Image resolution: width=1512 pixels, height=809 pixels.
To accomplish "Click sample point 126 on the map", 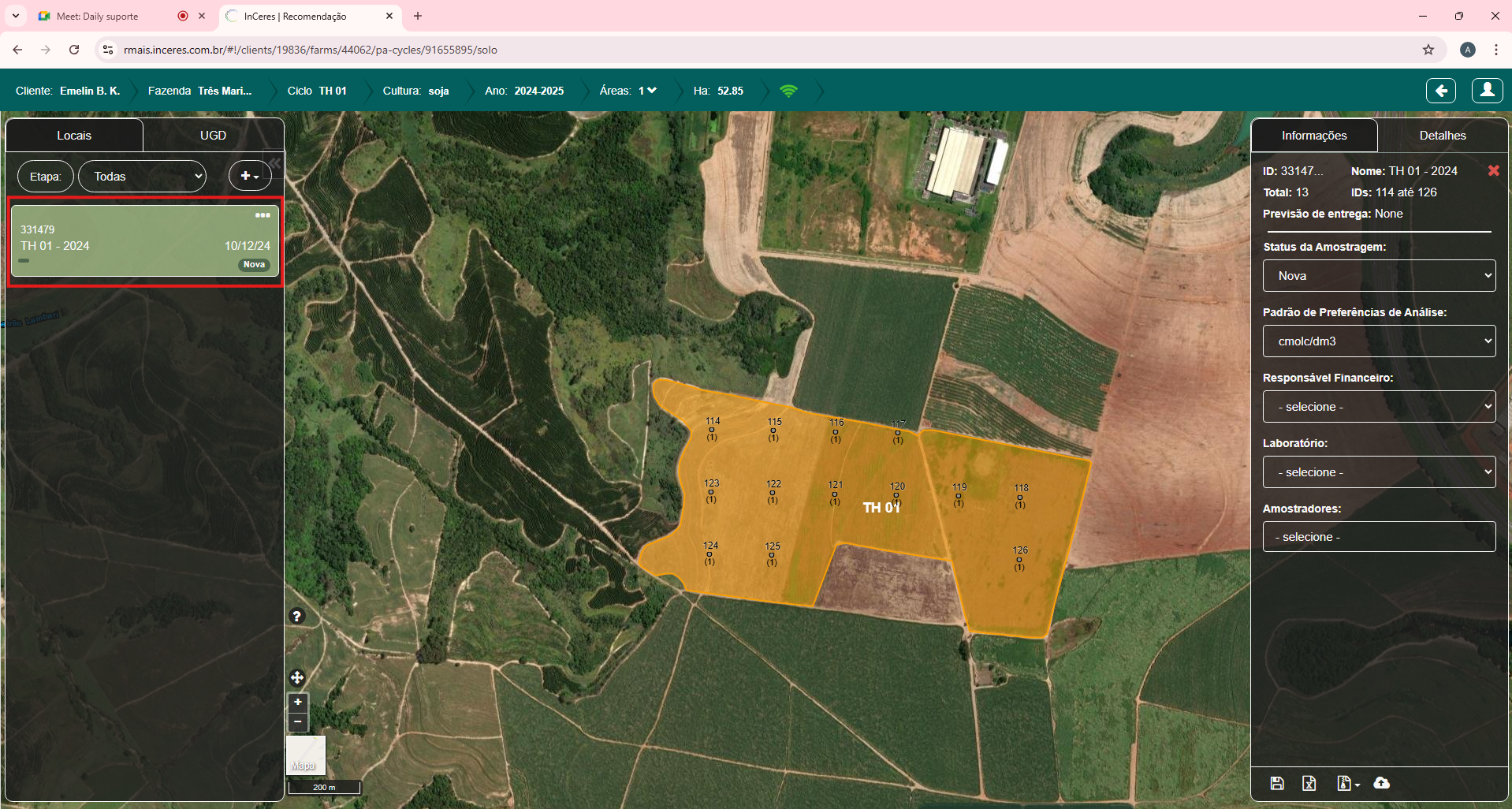I will coord(1020,559).
